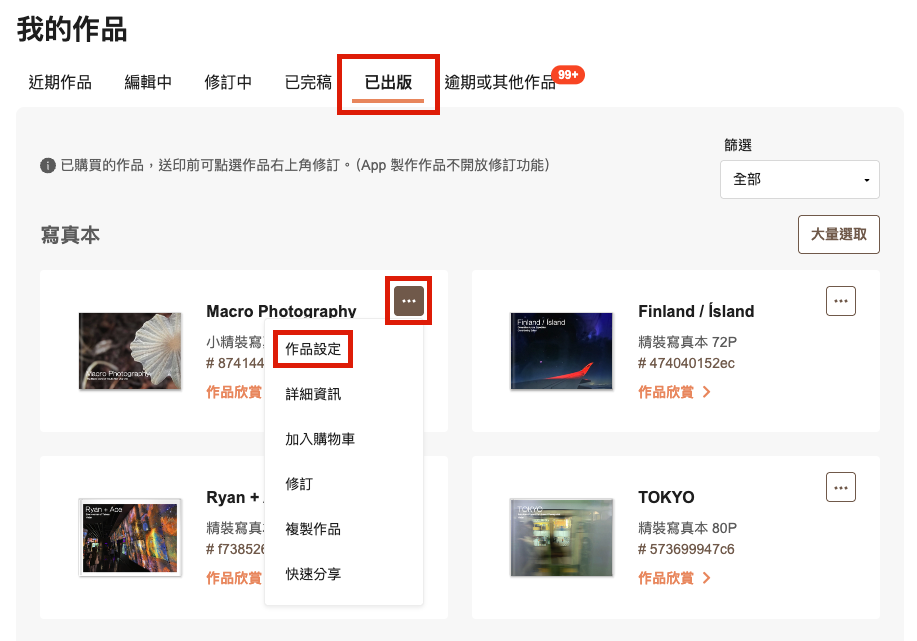Click the 大量選取 button

tap(838, 234)
